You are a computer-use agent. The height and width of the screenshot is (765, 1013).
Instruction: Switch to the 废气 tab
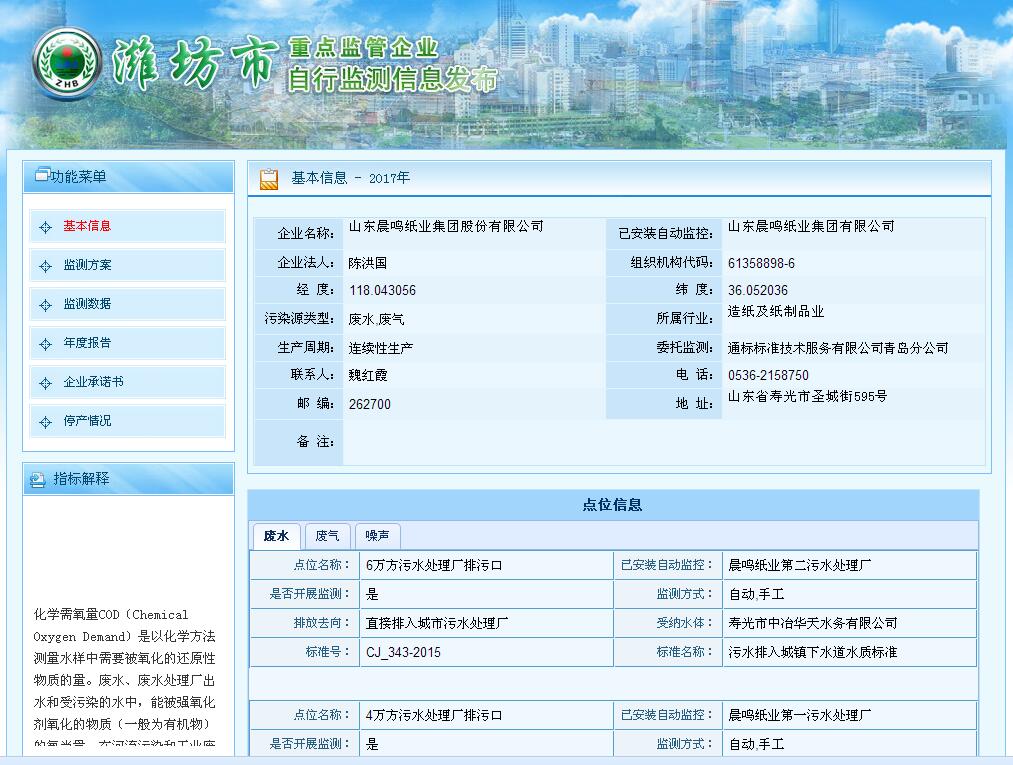[328, 536]
